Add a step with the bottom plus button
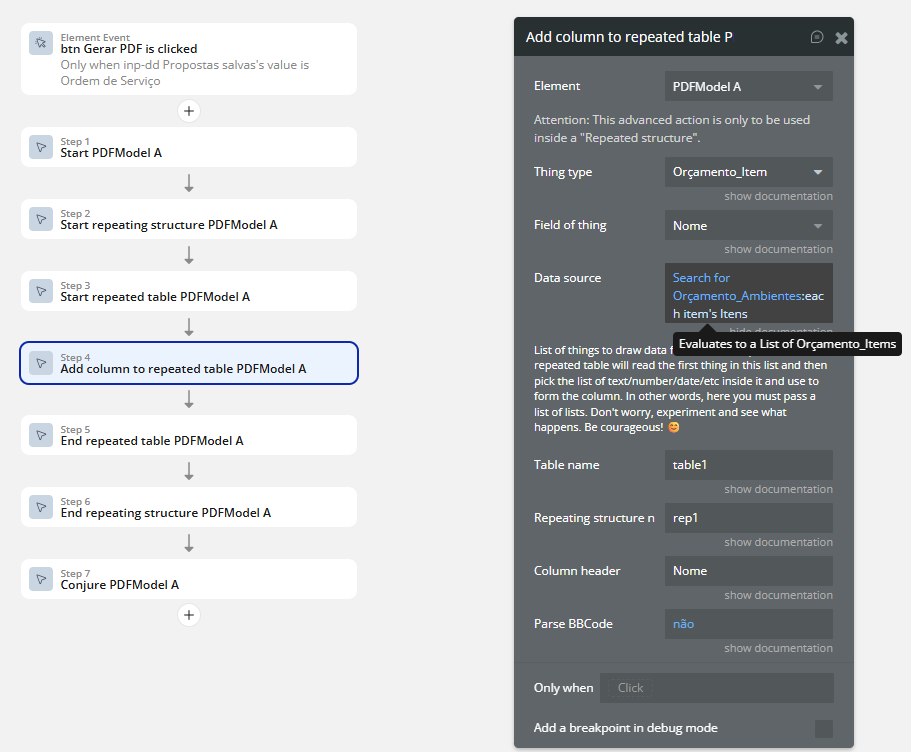911x752 pixels. click(x=189, y=615)
